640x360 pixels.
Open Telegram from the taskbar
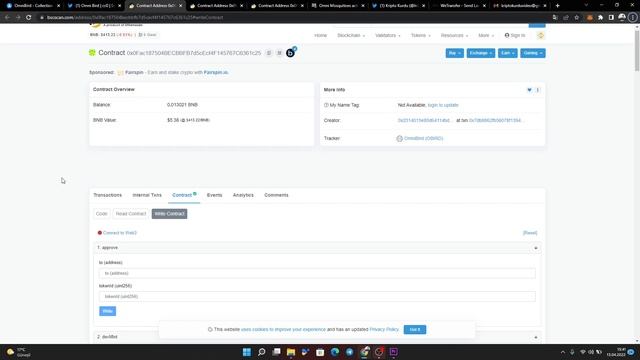[x=350, y=352]
